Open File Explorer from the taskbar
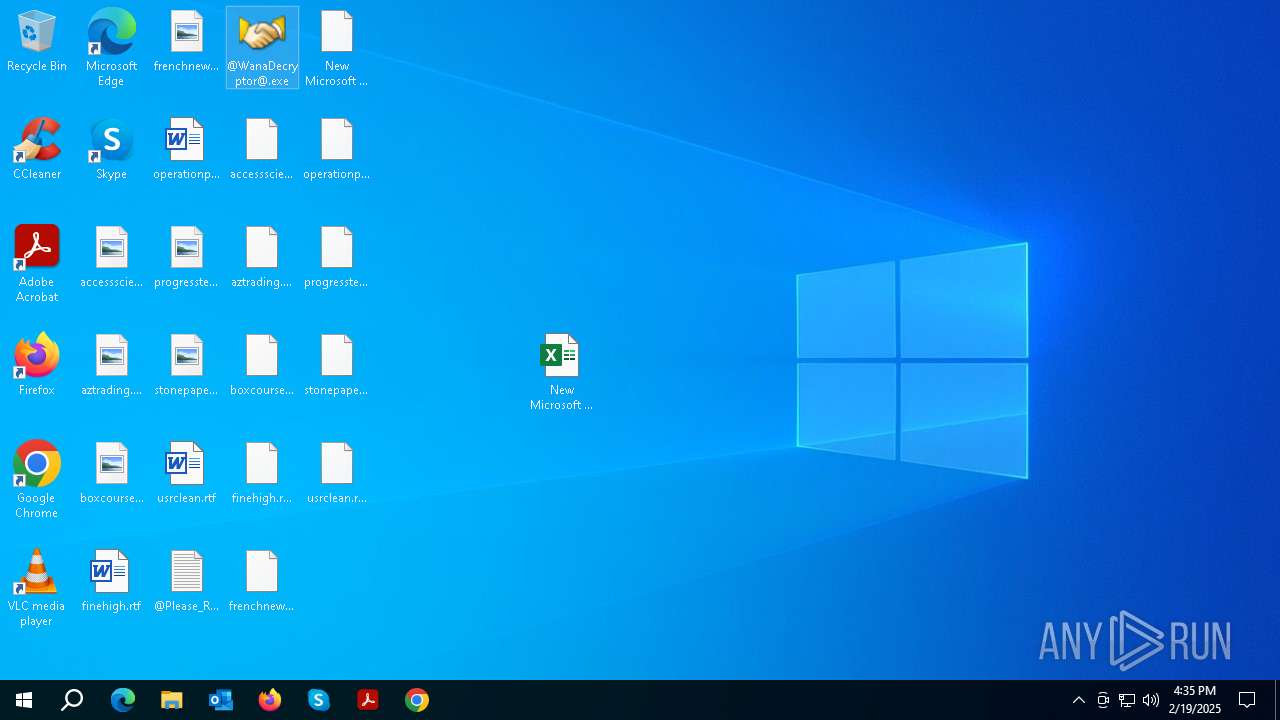 point(171,700)
